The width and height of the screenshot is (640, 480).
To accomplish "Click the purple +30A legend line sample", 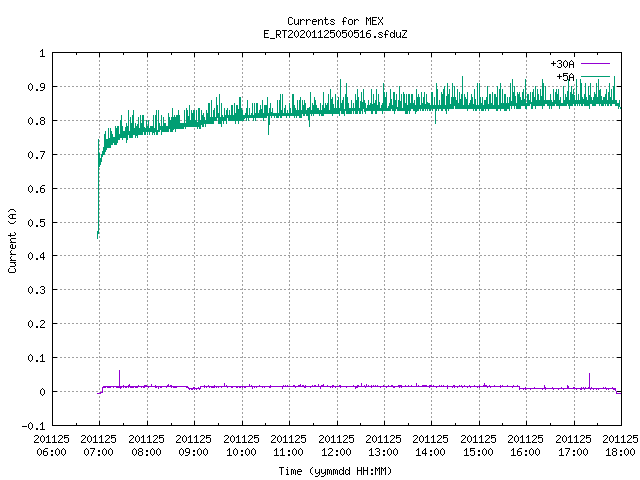I will click(x=595, y=64).
